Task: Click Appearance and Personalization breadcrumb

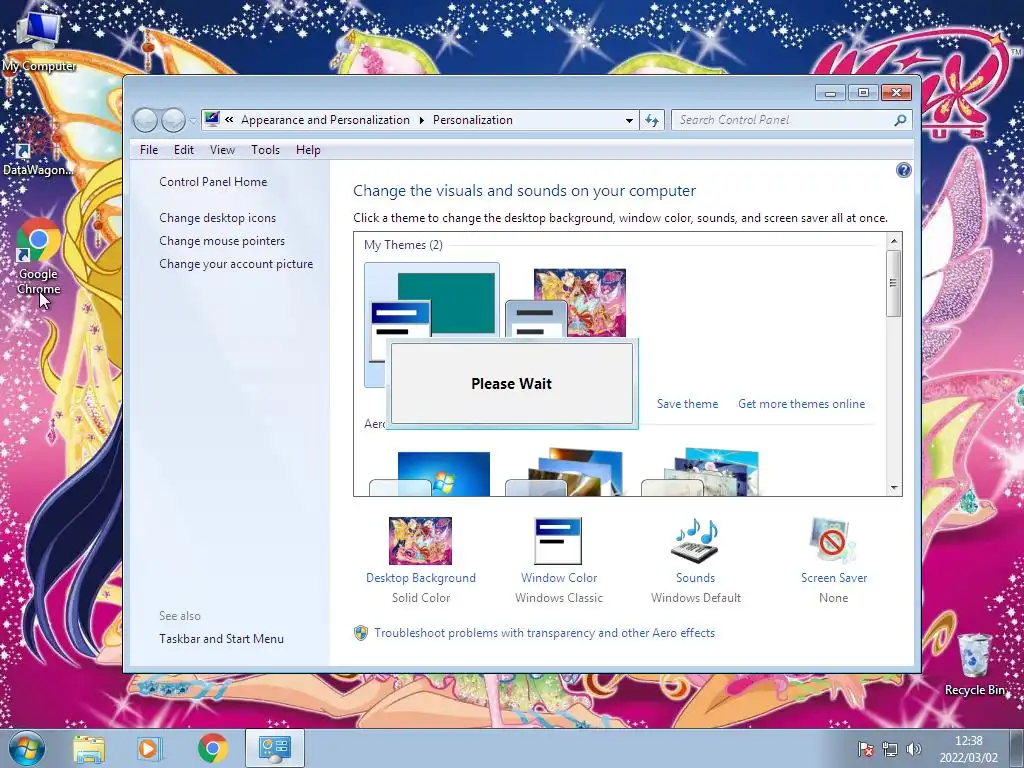Action: pos(325,120)
